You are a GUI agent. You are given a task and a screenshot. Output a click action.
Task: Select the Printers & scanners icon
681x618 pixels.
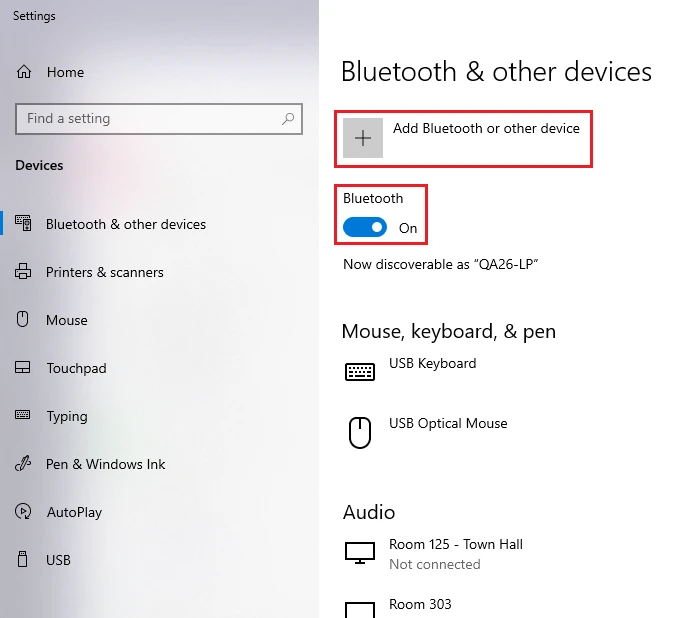coord(23,272)
